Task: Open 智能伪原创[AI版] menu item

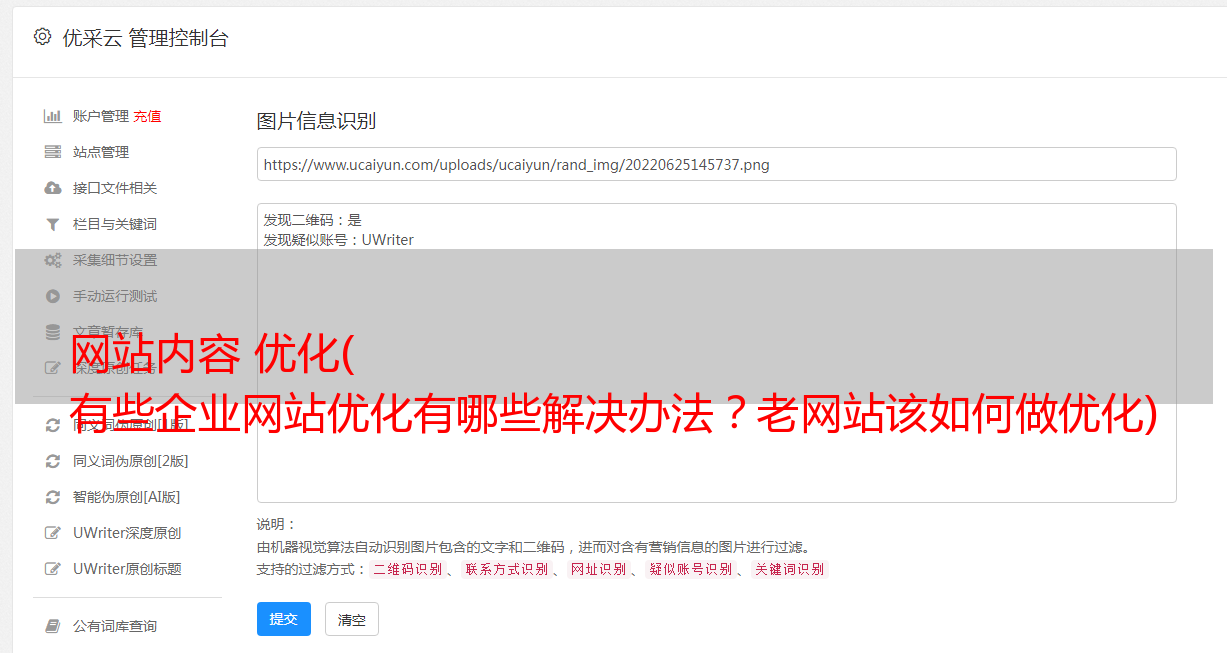Action: (x=127, y=497)
